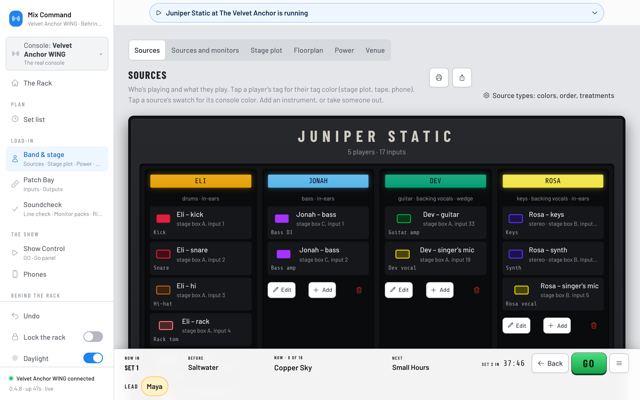Click the trash icon in Rosa's column
Viewport: 640px width, 400px height.
tap(594, 326)
